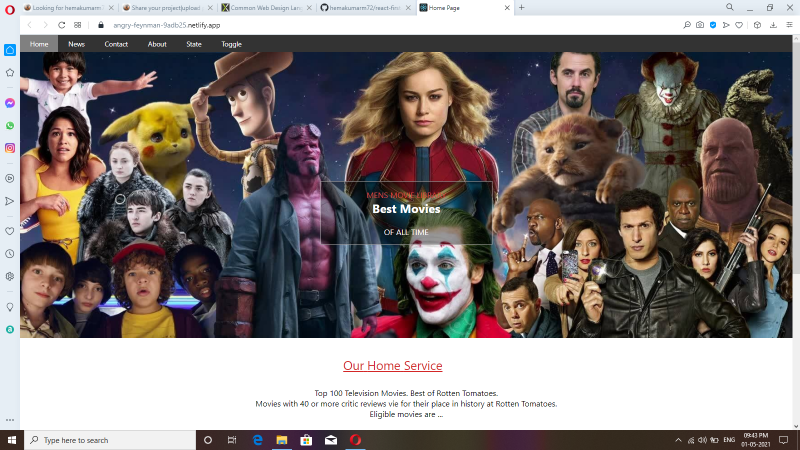Screen dimensions: 800x450
Task: Click the Type here to search box
Action: pos(110,440)
